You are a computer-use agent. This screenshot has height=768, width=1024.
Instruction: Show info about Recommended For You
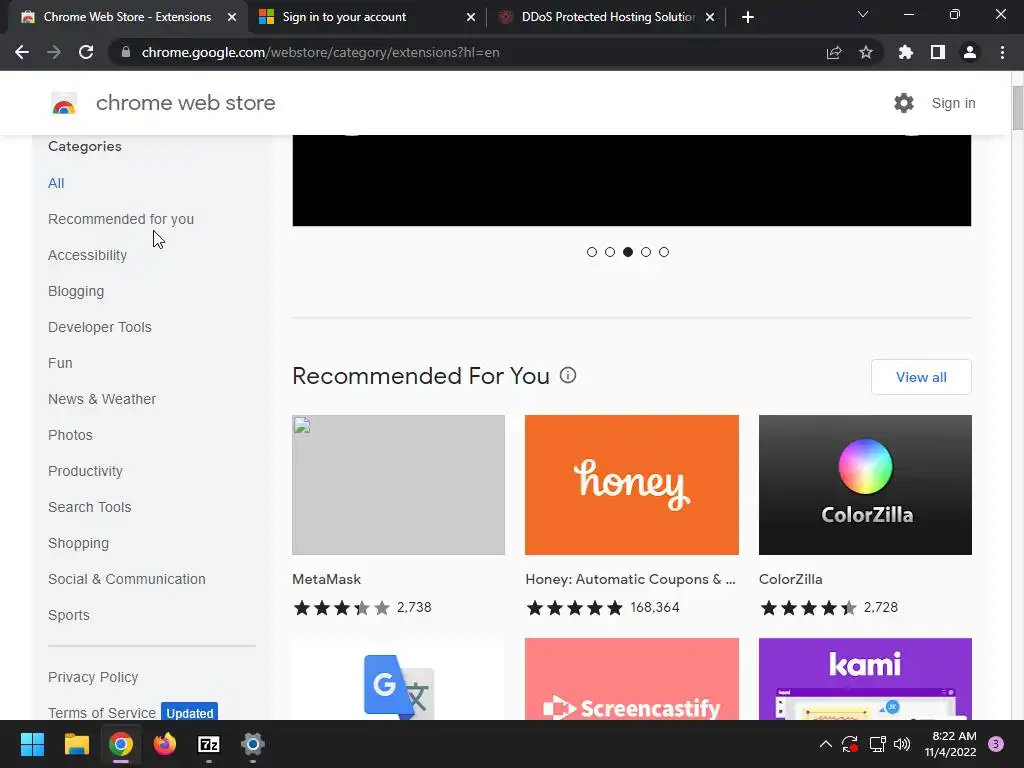[x=568, y=376]
